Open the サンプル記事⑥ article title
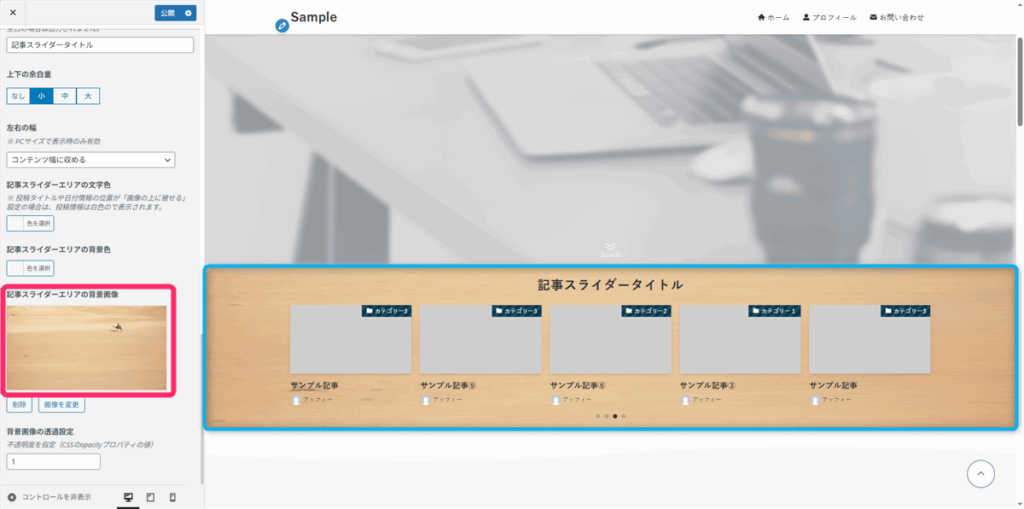 pos(578,386)
